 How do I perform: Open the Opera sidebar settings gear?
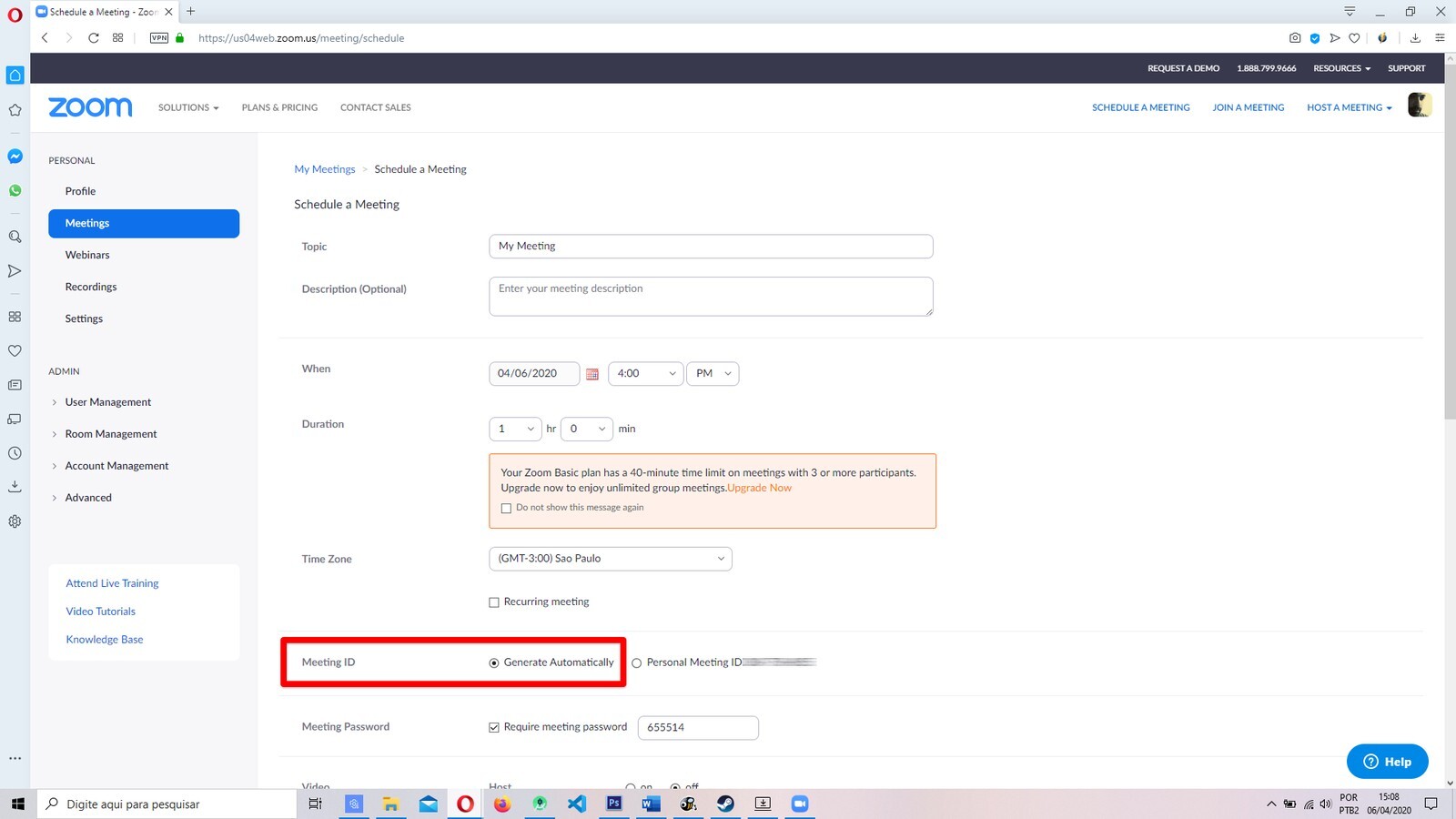(x=15, y=521)
